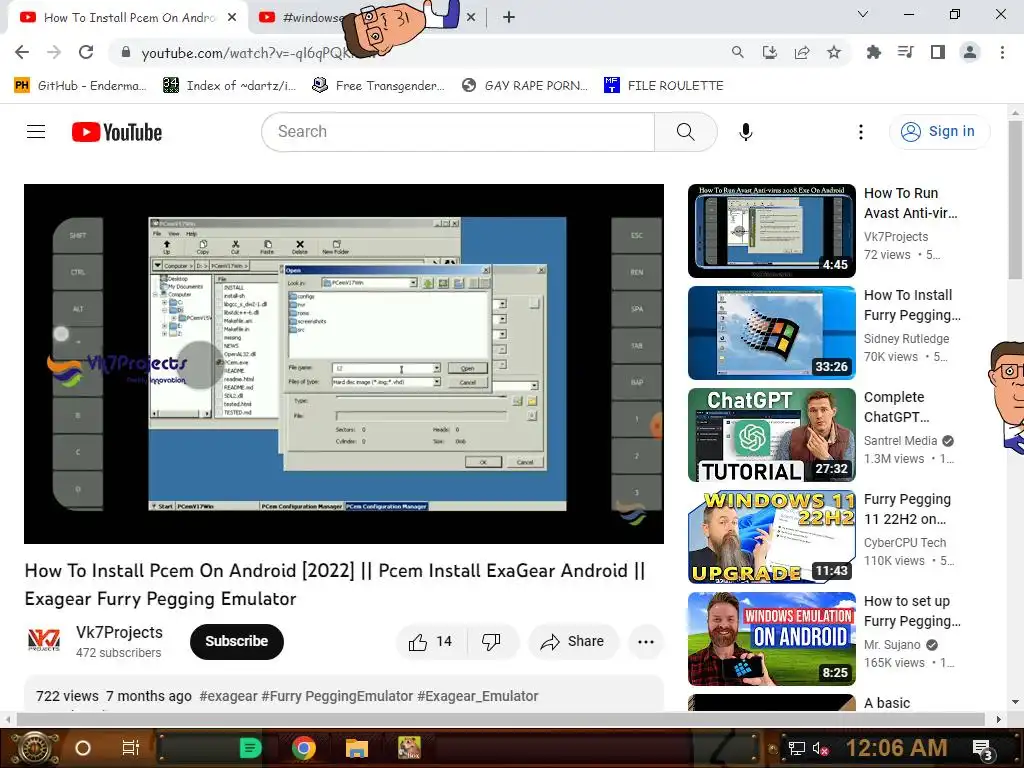Open the Extensions puzzle icon
The width and height of the screenshot is (1024, 768).
[x=873, y=52]
